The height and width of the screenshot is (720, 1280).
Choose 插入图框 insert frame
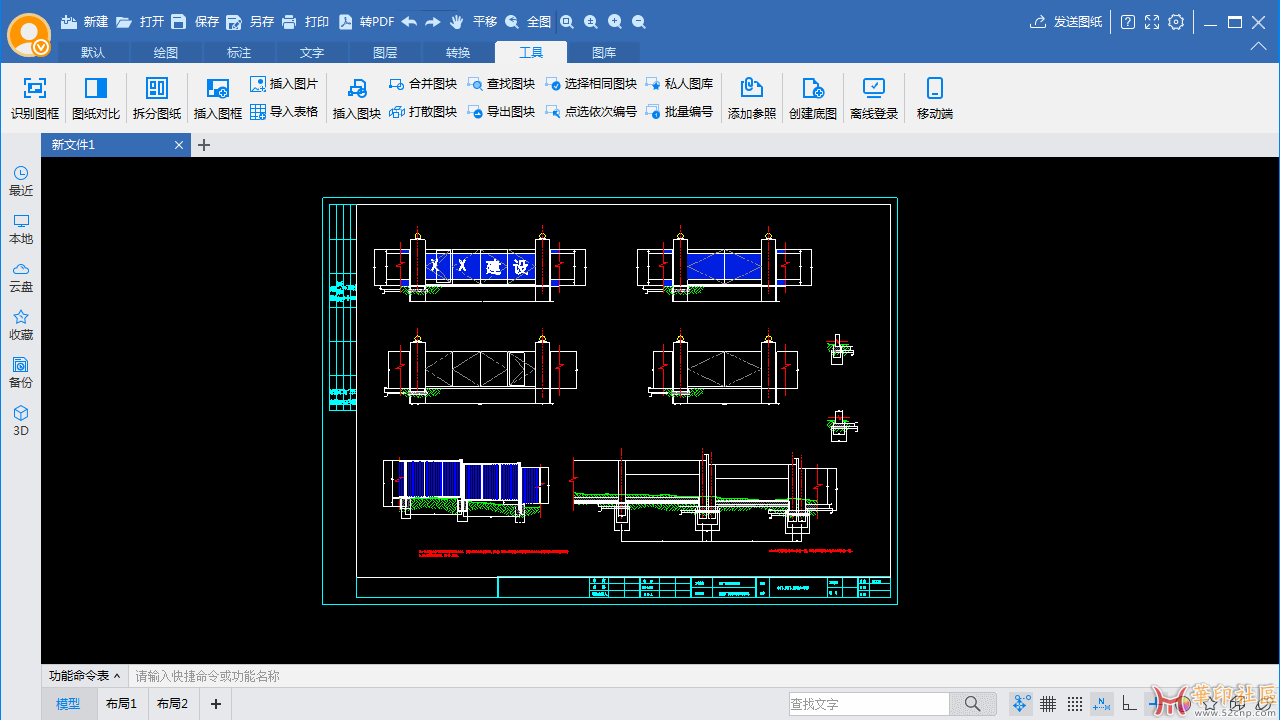tap(218, 98)
